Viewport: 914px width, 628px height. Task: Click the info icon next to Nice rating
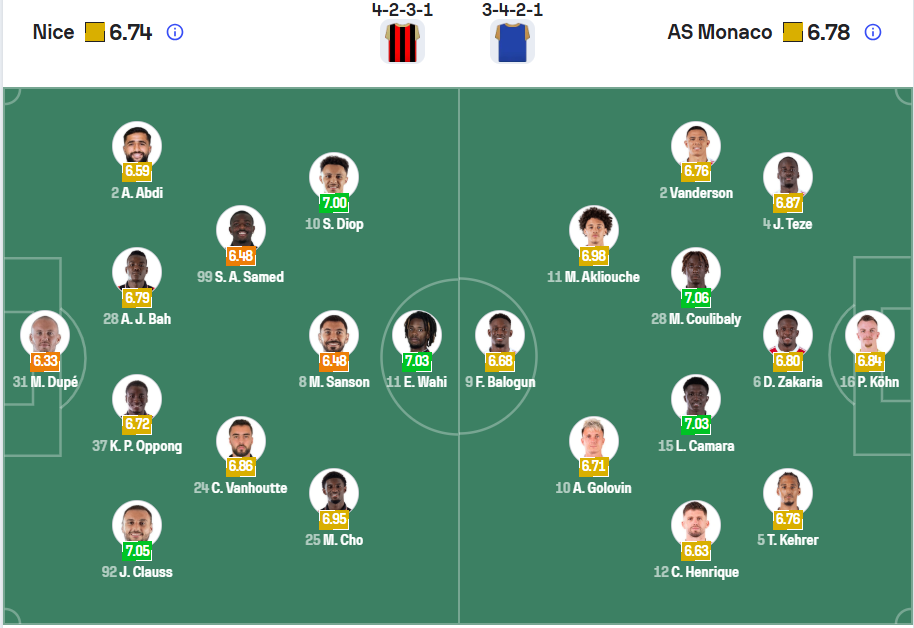[x=175, y=32]
